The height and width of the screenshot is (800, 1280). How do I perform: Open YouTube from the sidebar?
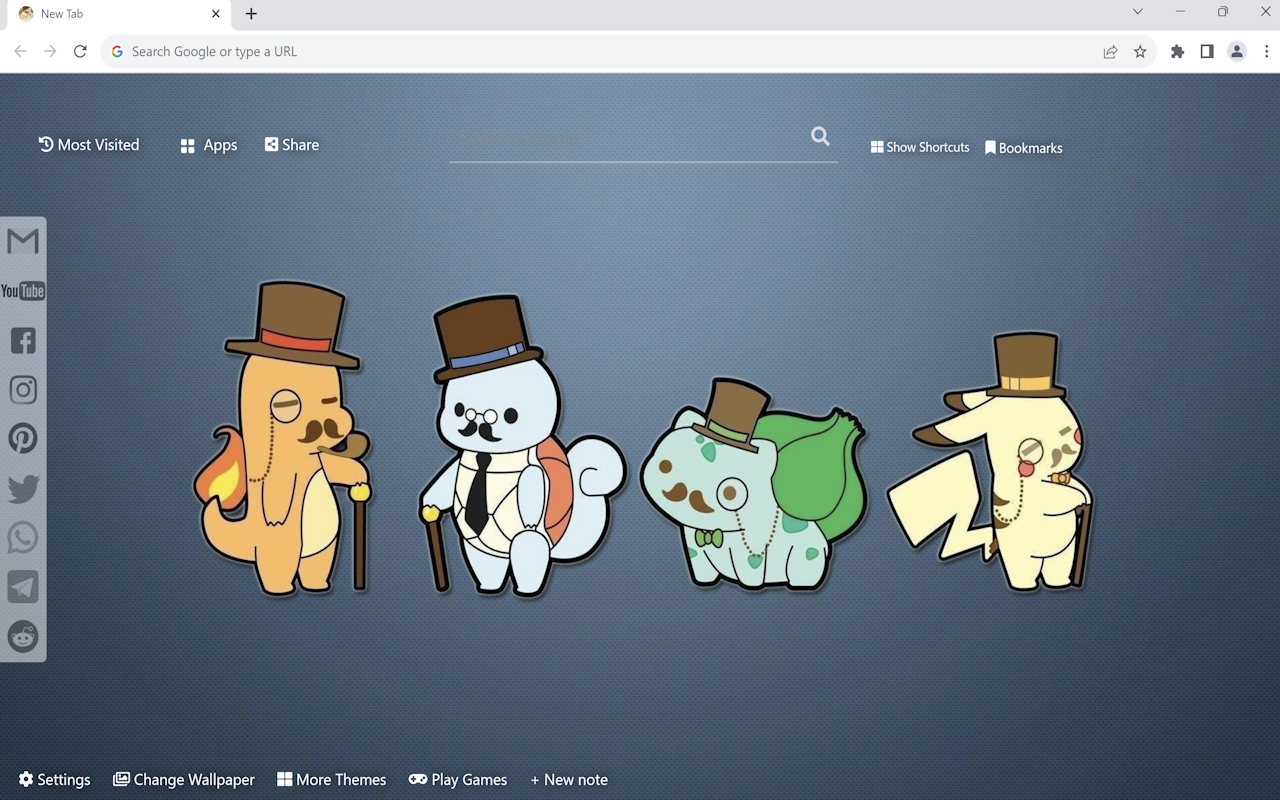[23, 291]
